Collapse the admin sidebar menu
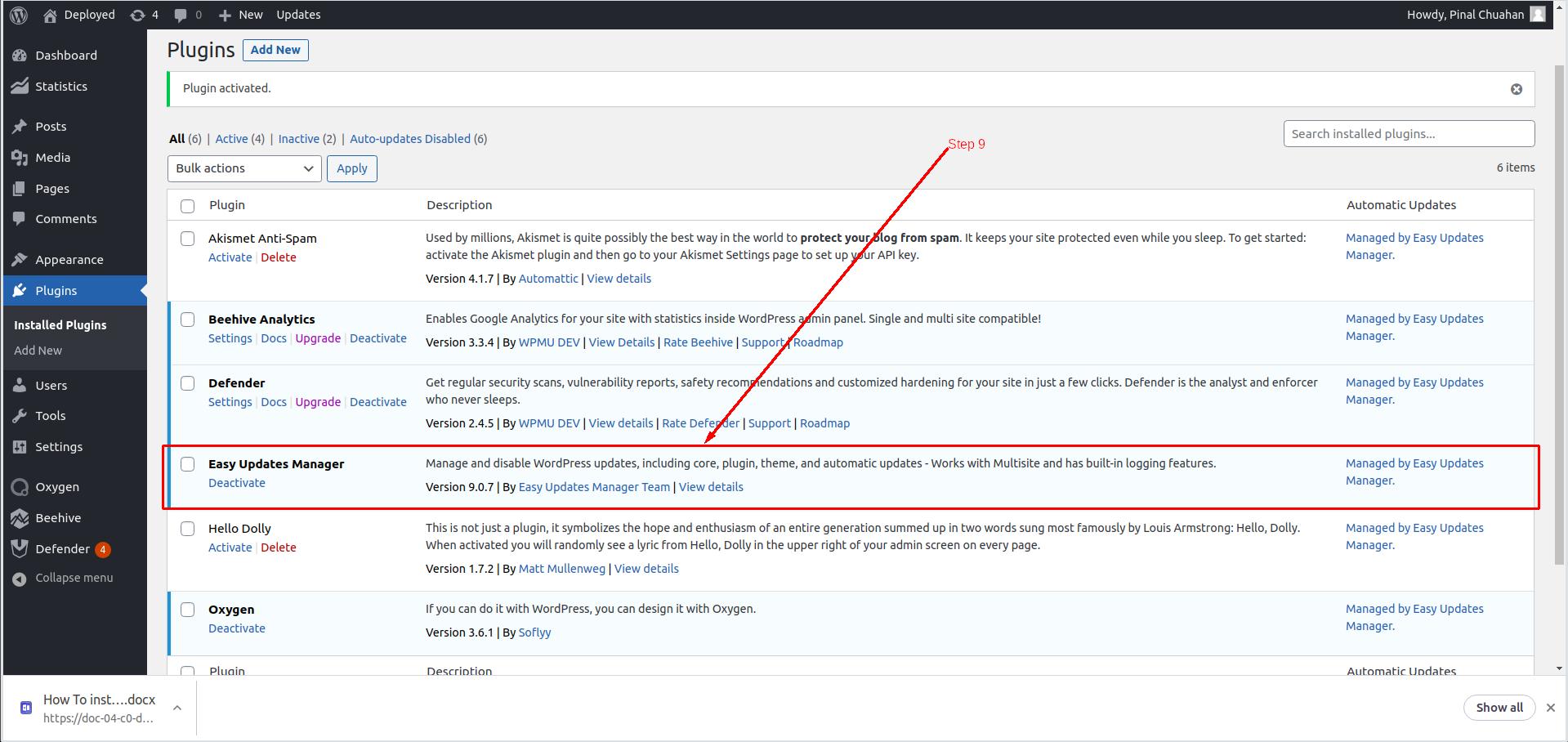Screen dimensions: 1568x742 (x=74, y=577)
